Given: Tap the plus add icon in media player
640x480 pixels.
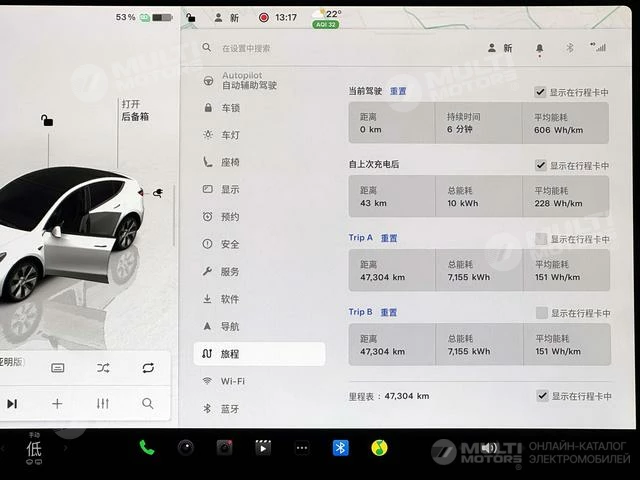Looking at the screenshot, I should click(57, 404).
